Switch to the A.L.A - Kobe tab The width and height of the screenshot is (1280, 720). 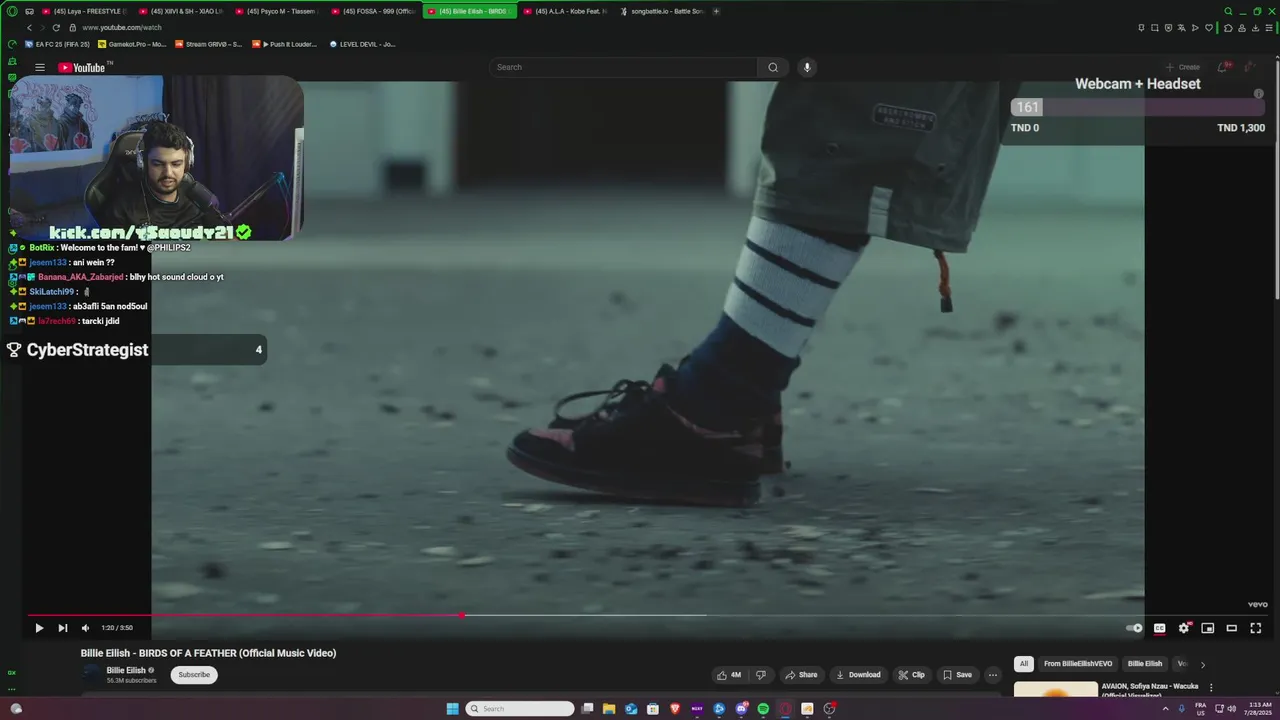tap(565, 11)
